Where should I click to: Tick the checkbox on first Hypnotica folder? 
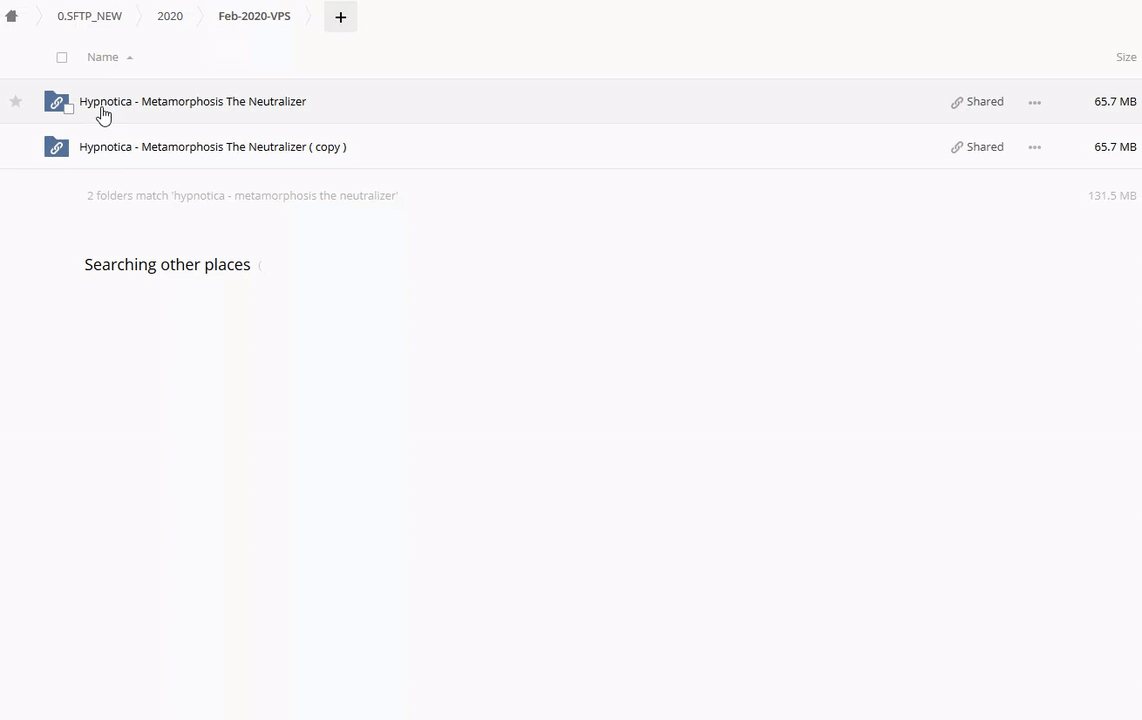pos(69,109)
